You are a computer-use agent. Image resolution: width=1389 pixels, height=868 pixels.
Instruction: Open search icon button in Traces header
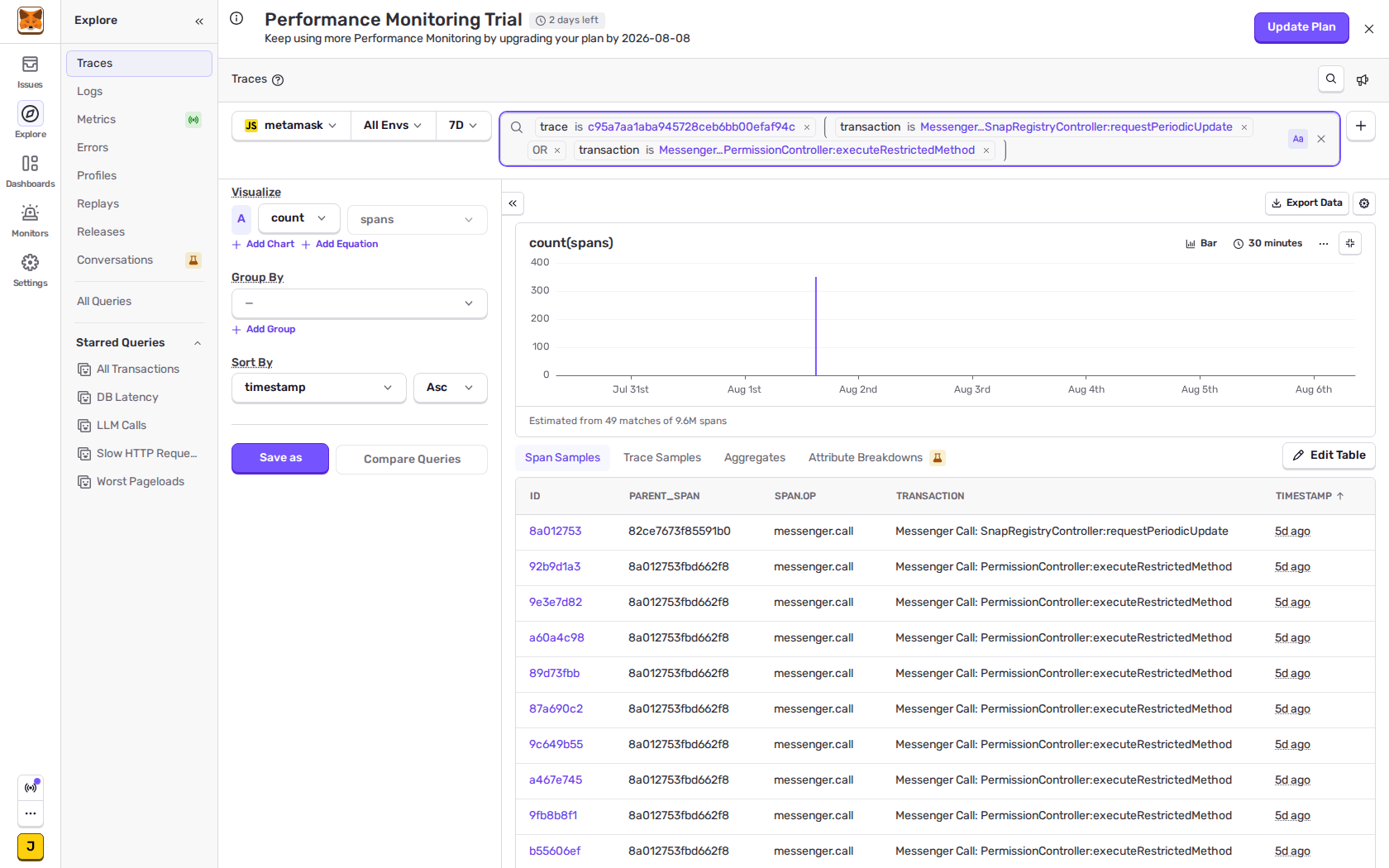1331,79
